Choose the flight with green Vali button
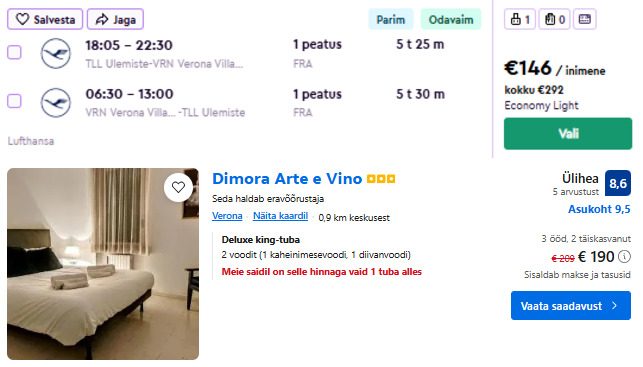This screenshot has width=643, height=367. coord(568,134)
